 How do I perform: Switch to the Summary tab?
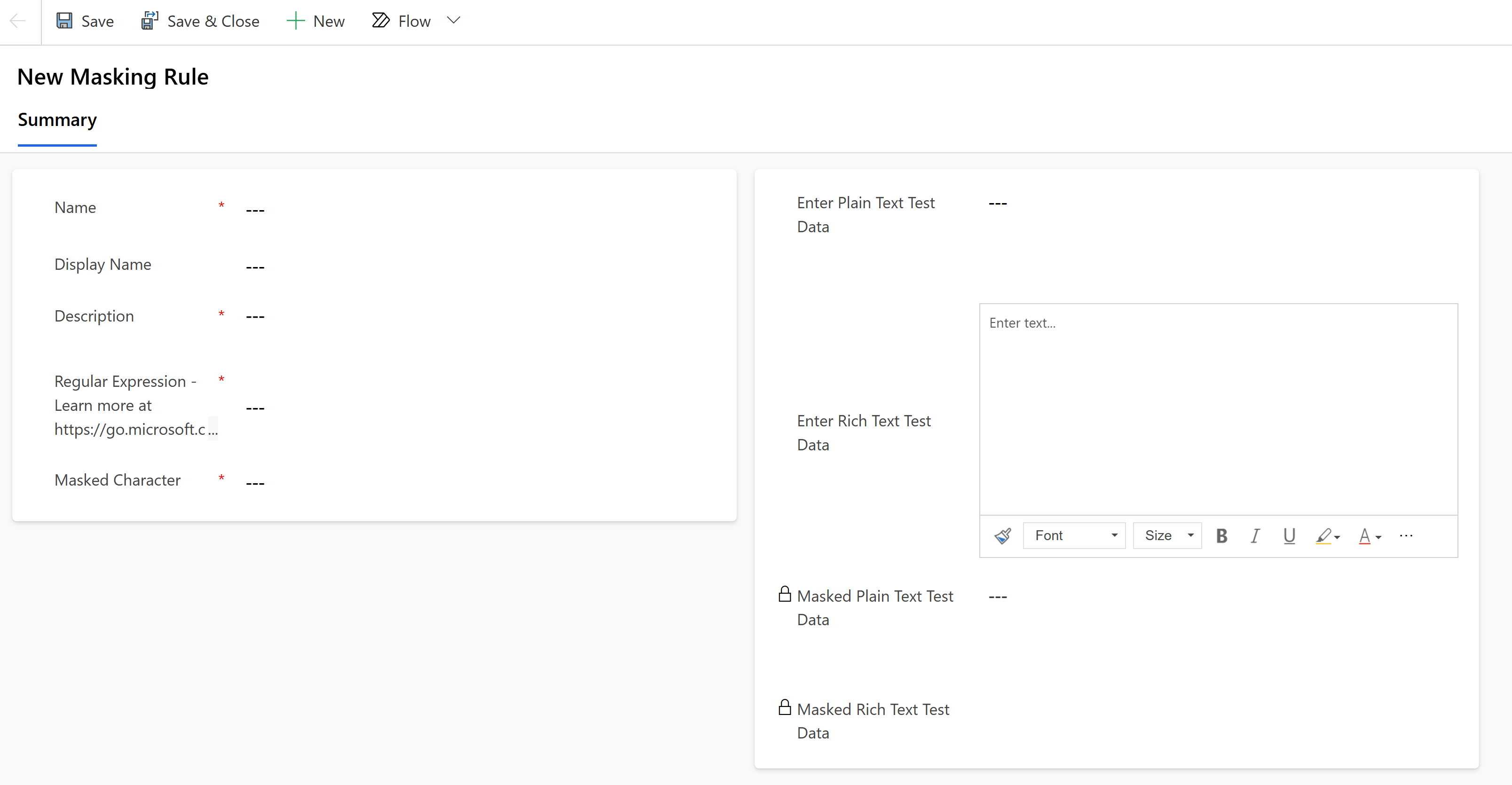point(57,120)
